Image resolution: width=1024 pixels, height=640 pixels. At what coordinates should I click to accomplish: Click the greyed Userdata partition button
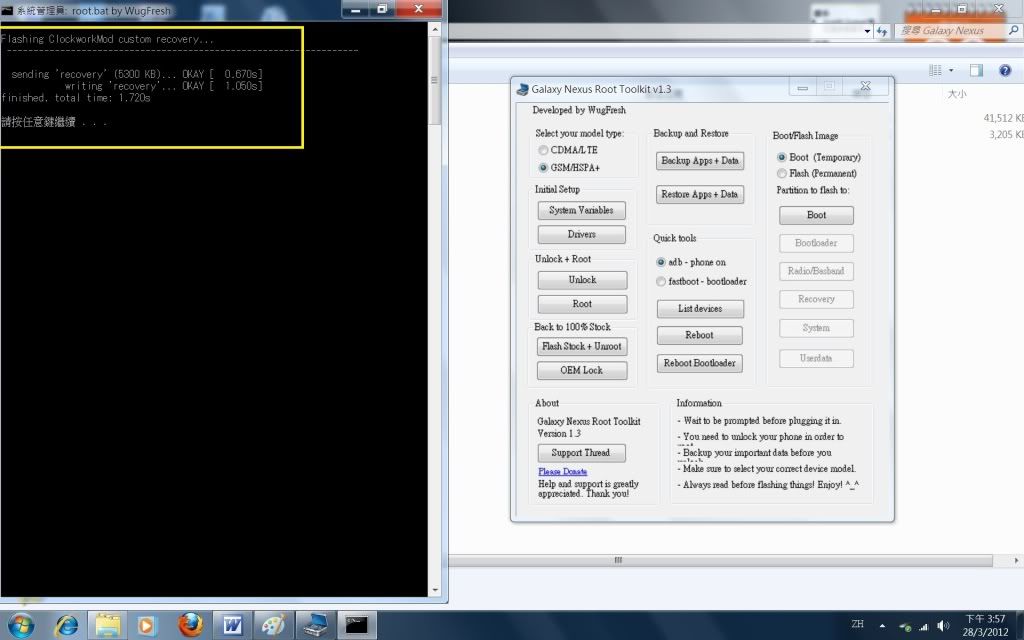(816, 358)
